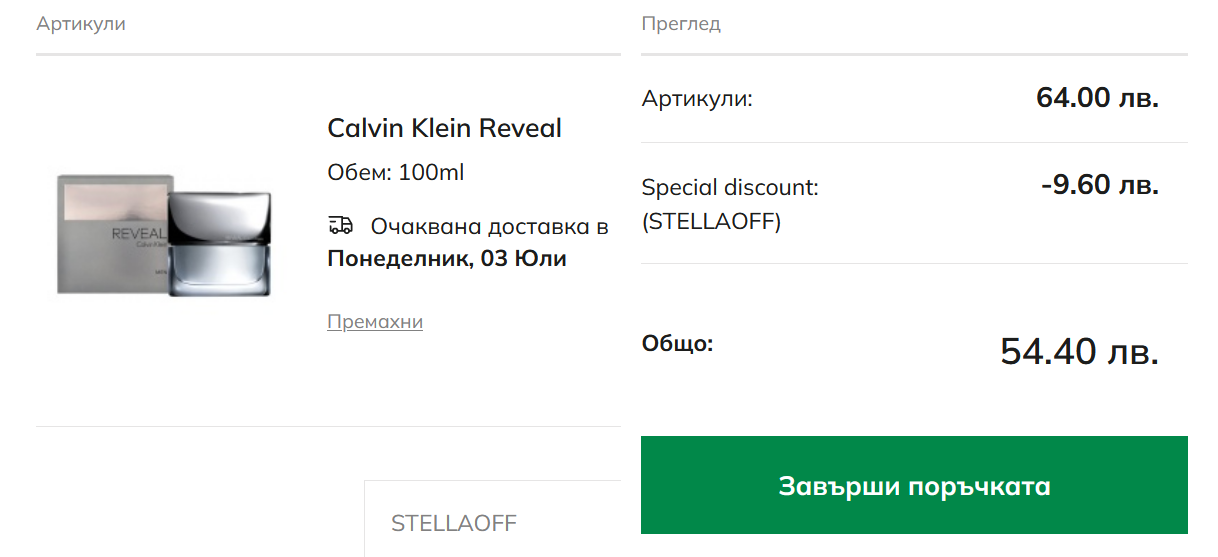Viewport: 1218px width, 557px height.
Task: Select the Обем: 100ml volume text
Action: (x=395, y=172)
